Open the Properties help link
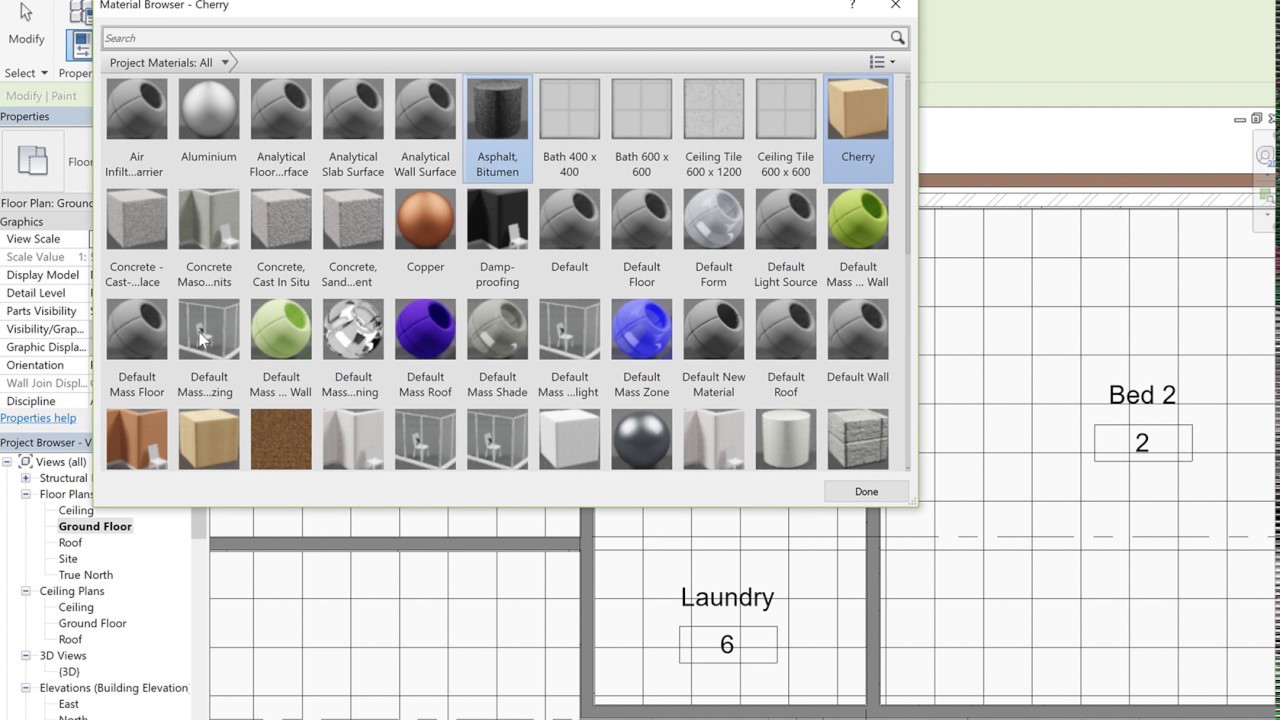1280x720 pixels. (38, 418)
